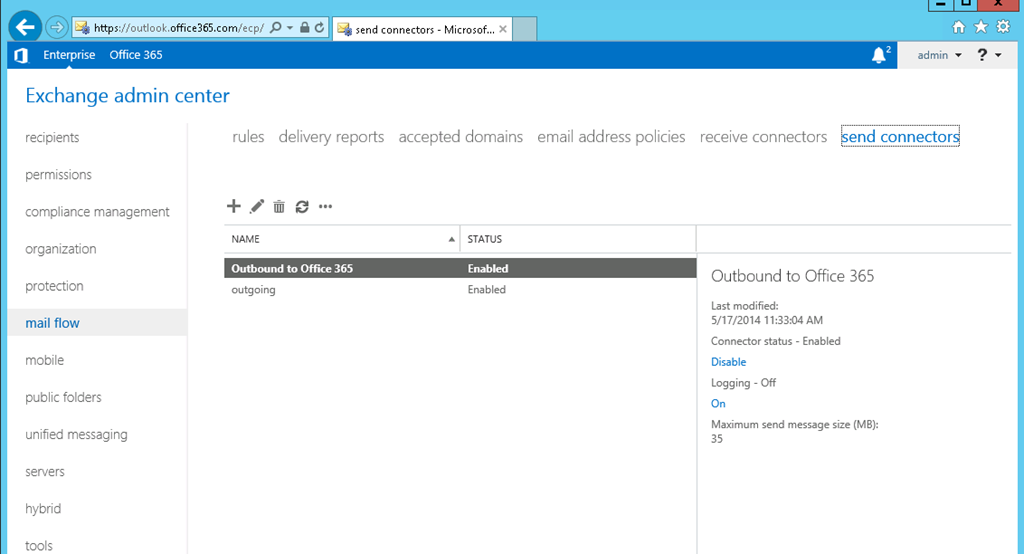Click the Exchange admin center title
This screenshot has width=1024, height=554.
coord(127,95)
